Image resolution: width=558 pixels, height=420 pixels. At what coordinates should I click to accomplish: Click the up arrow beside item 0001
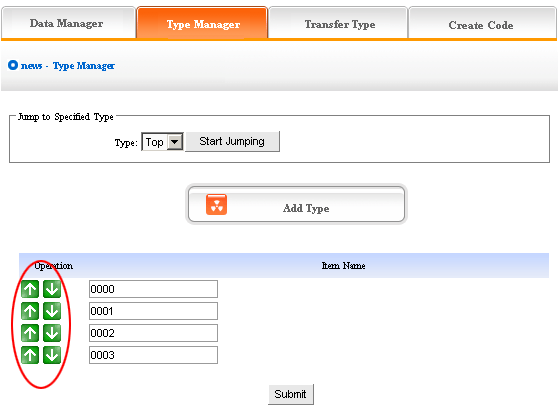30,311
